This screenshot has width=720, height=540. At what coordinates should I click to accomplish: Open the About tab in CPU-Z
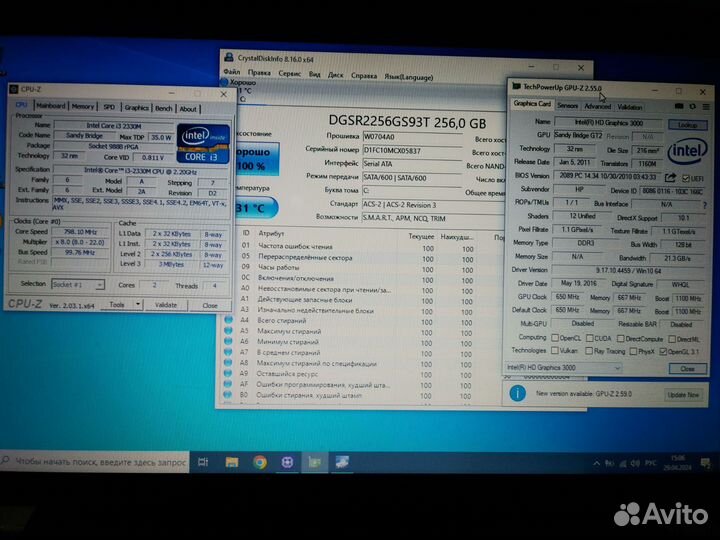[x=188, y=109]
